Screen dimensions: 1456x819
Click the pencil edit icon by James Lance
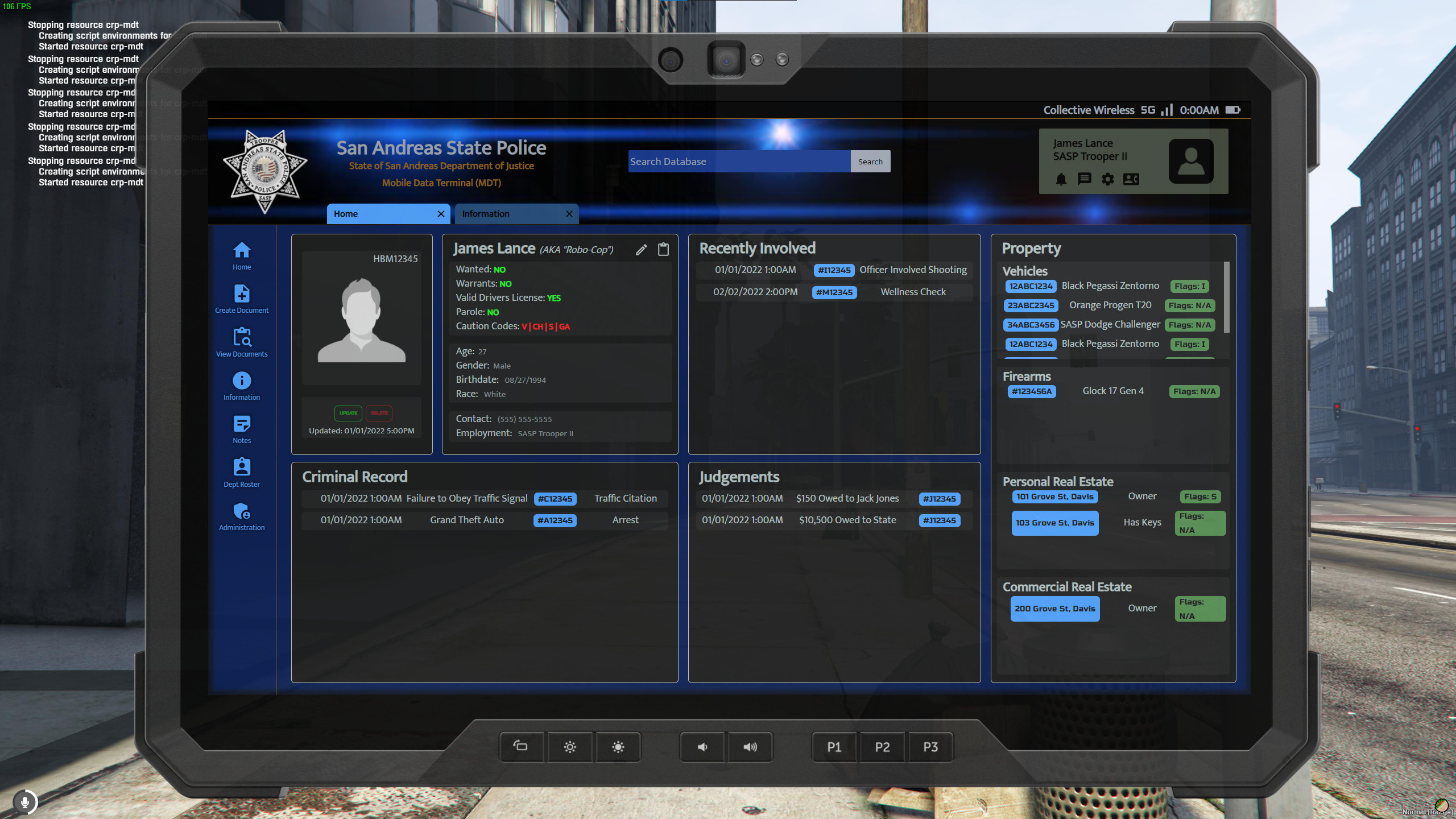(641, 250)
